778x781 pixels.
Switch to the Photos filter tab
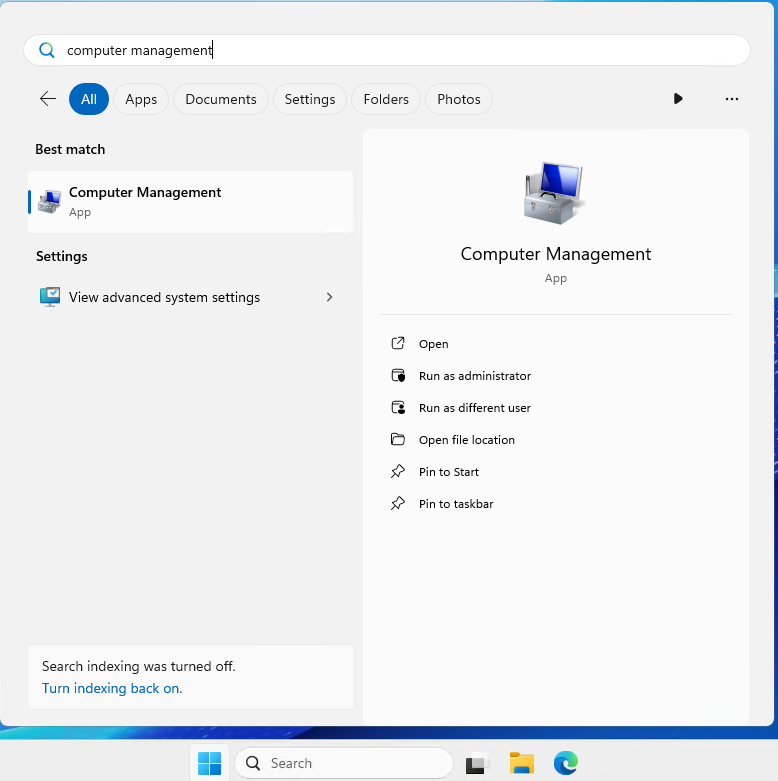[459, 99]
